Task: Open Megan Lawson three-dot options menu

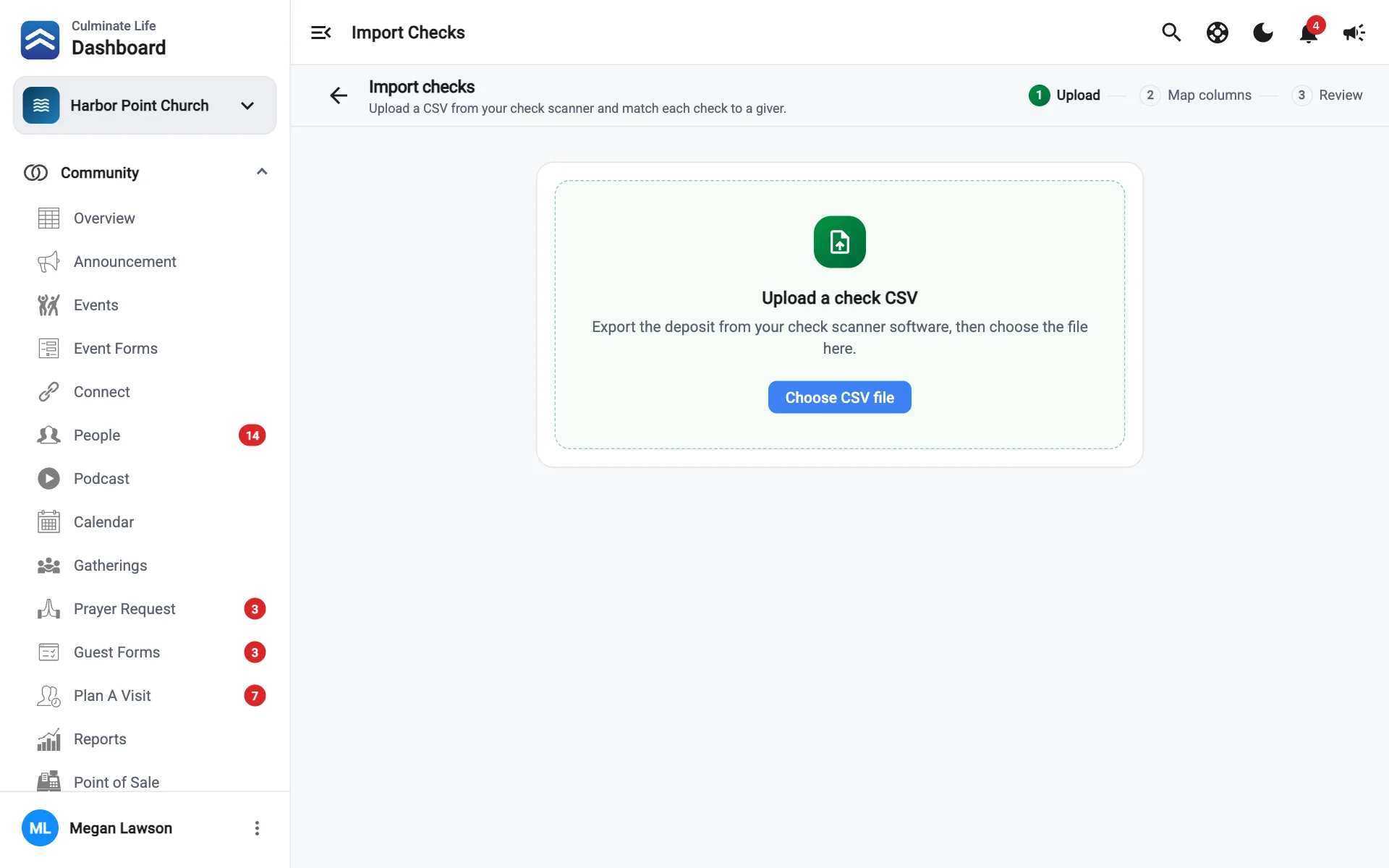Action: (257, 828)
